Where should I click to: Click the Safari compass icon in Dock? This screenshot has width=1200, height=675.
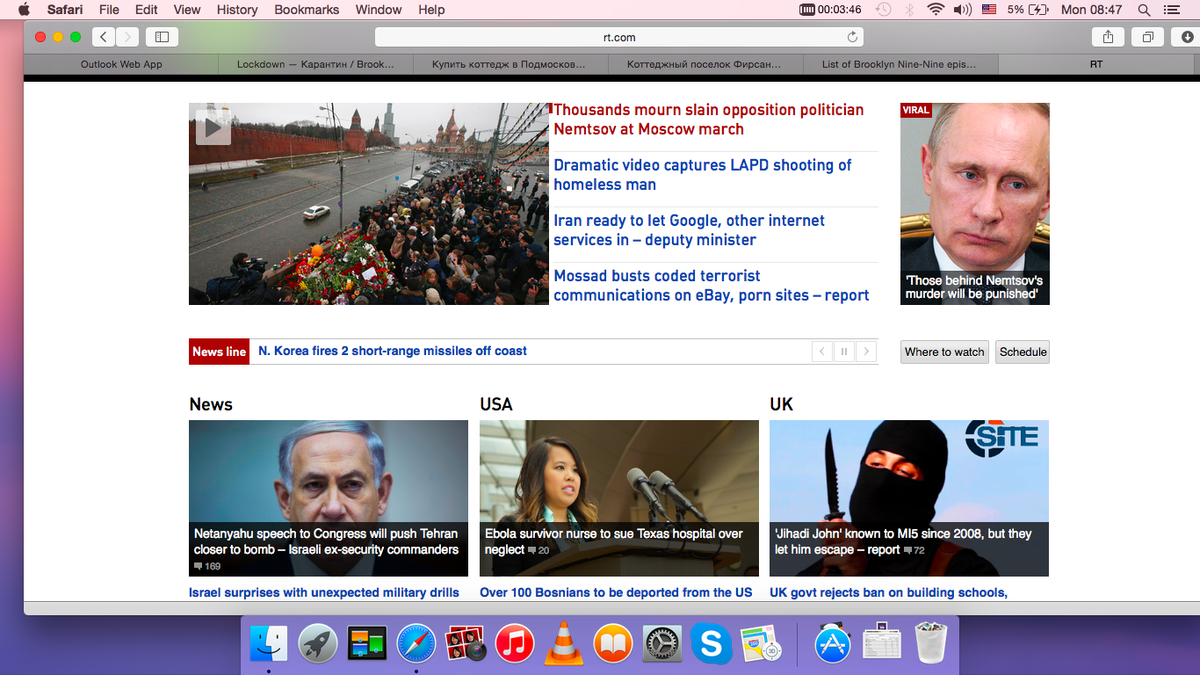coord(416,644)
